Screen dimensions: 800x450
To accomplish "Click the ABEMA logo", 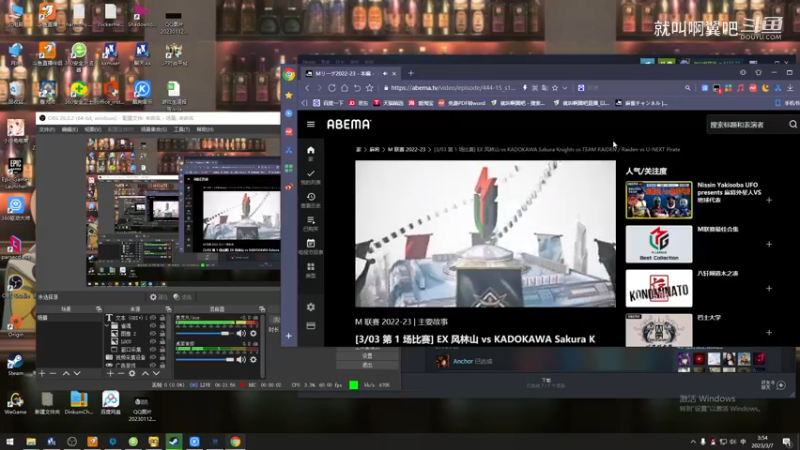I will pos(349,124).
